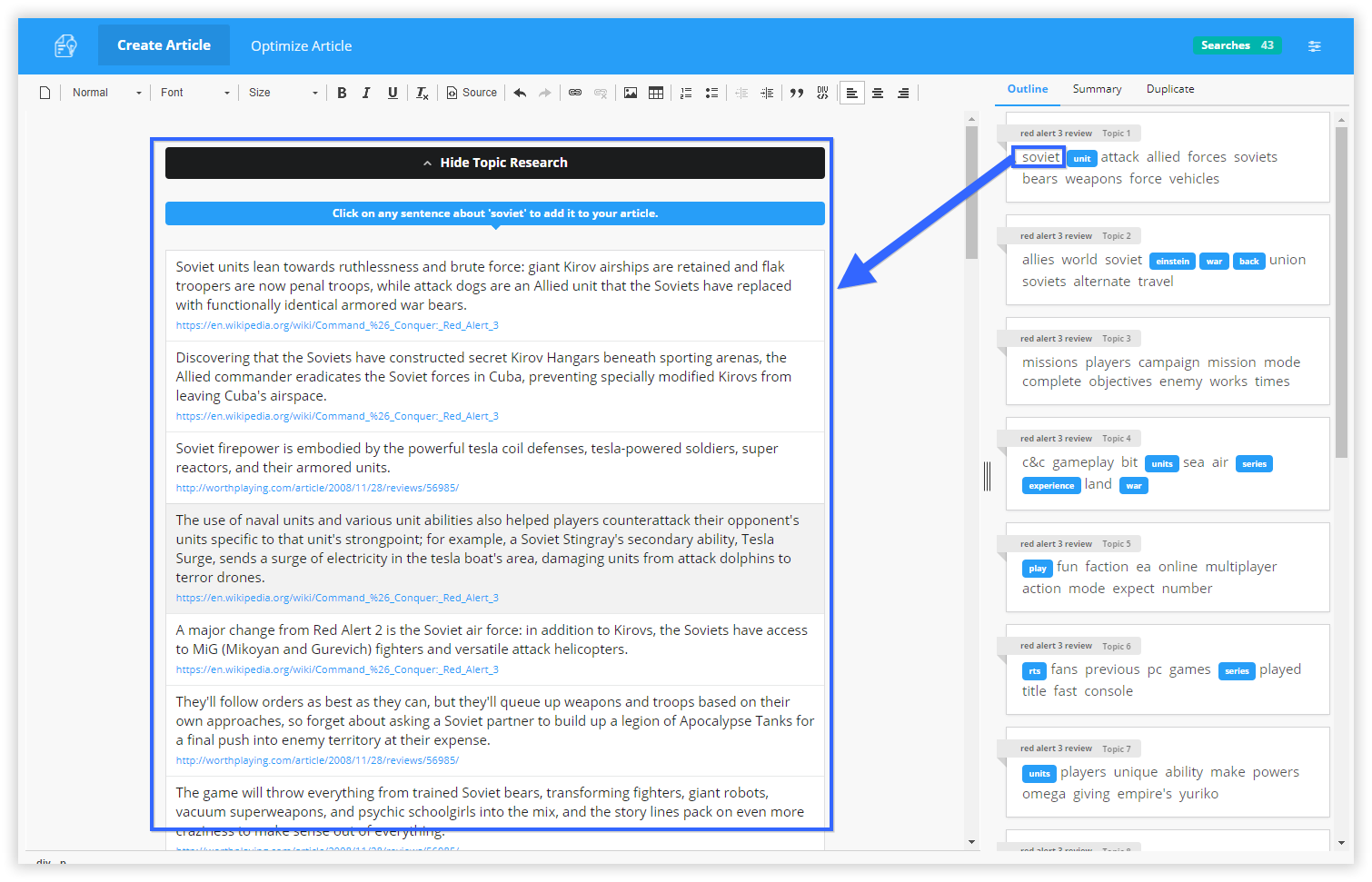Image resolution: width=1372 pixels, height=882 pixels.
Task: Insert a table from the toolbar
Action: pos(656,93)
